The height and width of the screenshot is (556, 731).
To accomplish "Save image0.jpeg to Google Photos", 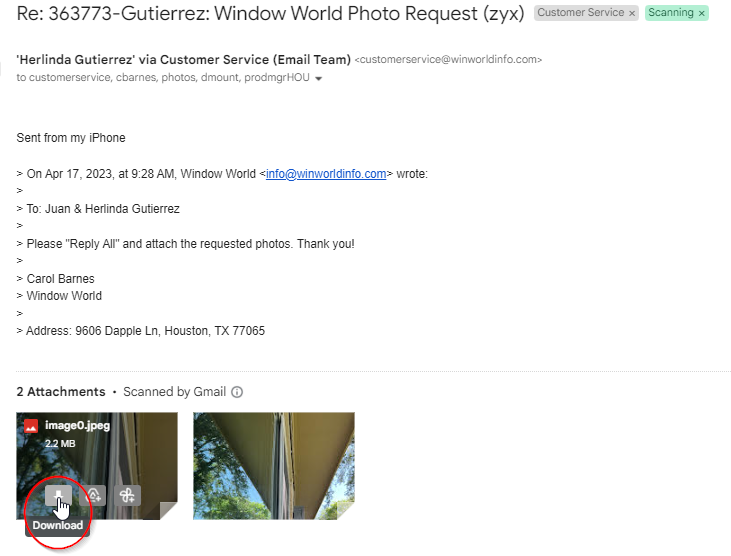I will click(127, 495).
